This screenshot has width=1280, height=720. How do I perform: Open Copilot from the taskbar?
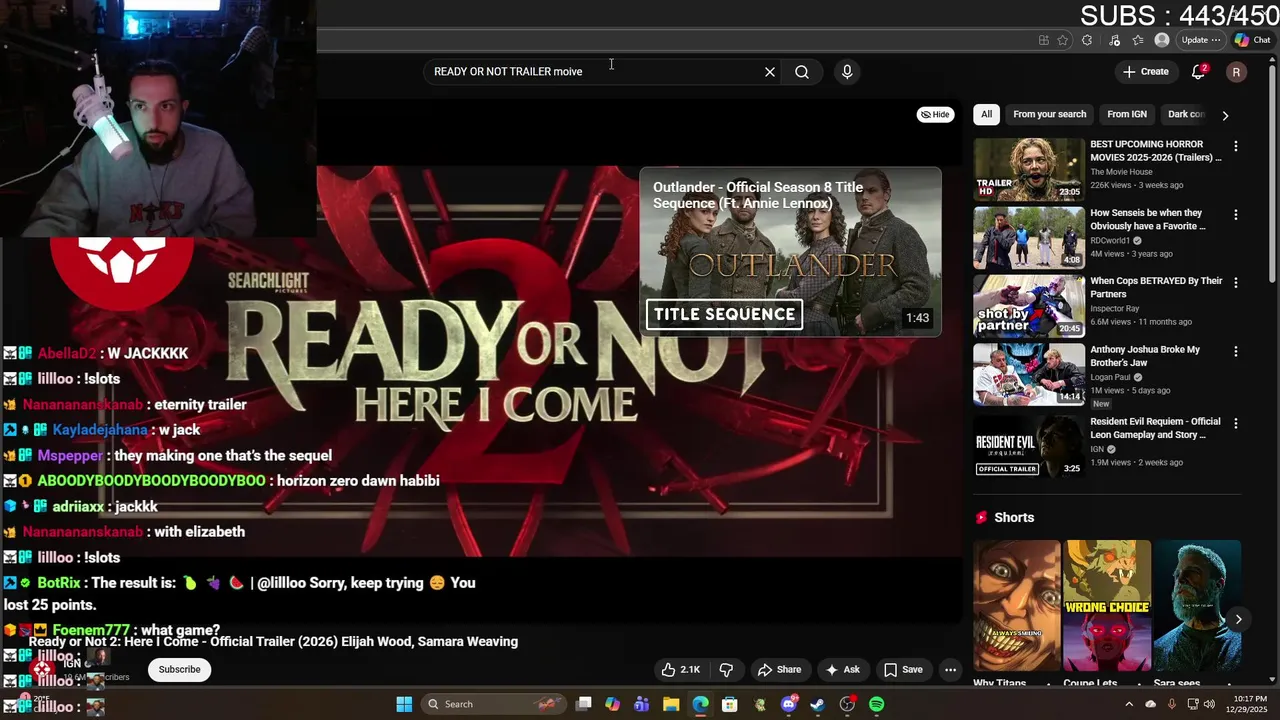[x=613, y=704]
